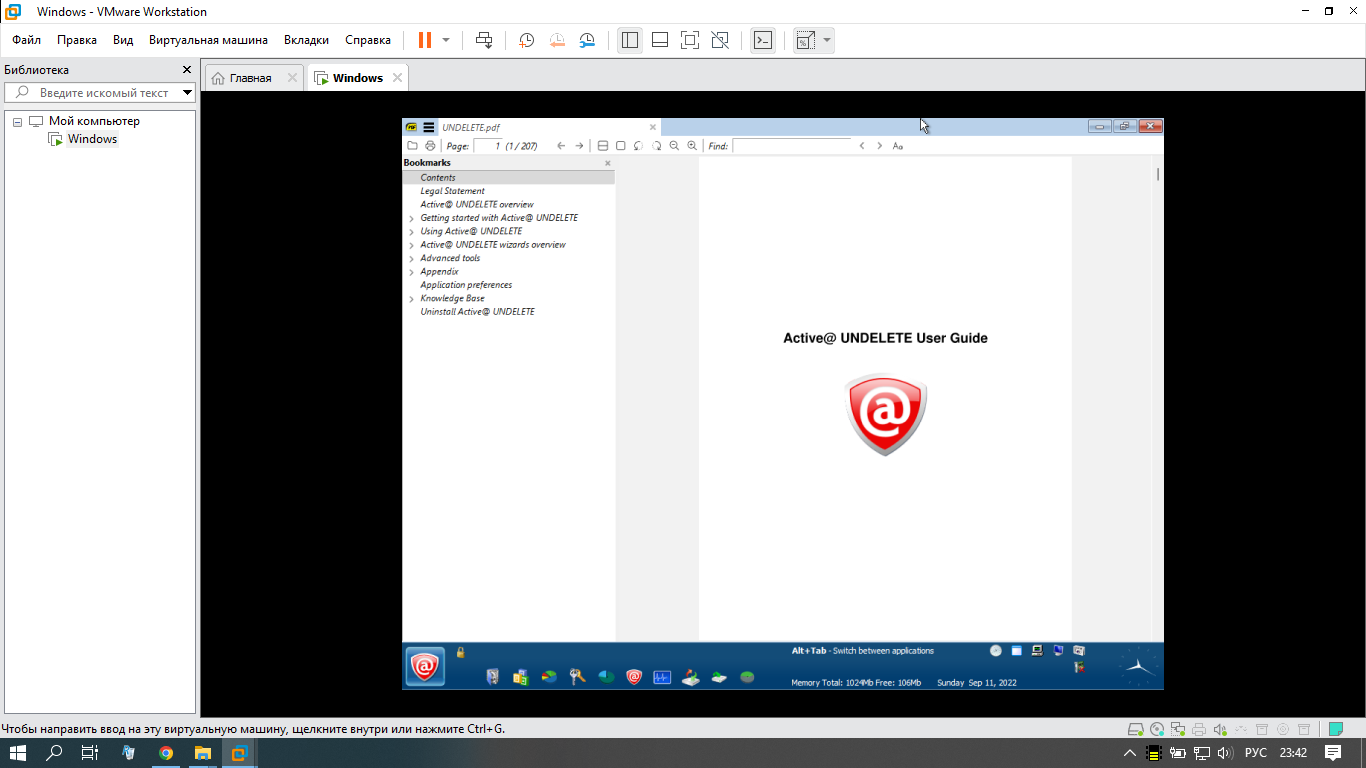Open the stretch mode dropdown arrow

tap(826, 40)
